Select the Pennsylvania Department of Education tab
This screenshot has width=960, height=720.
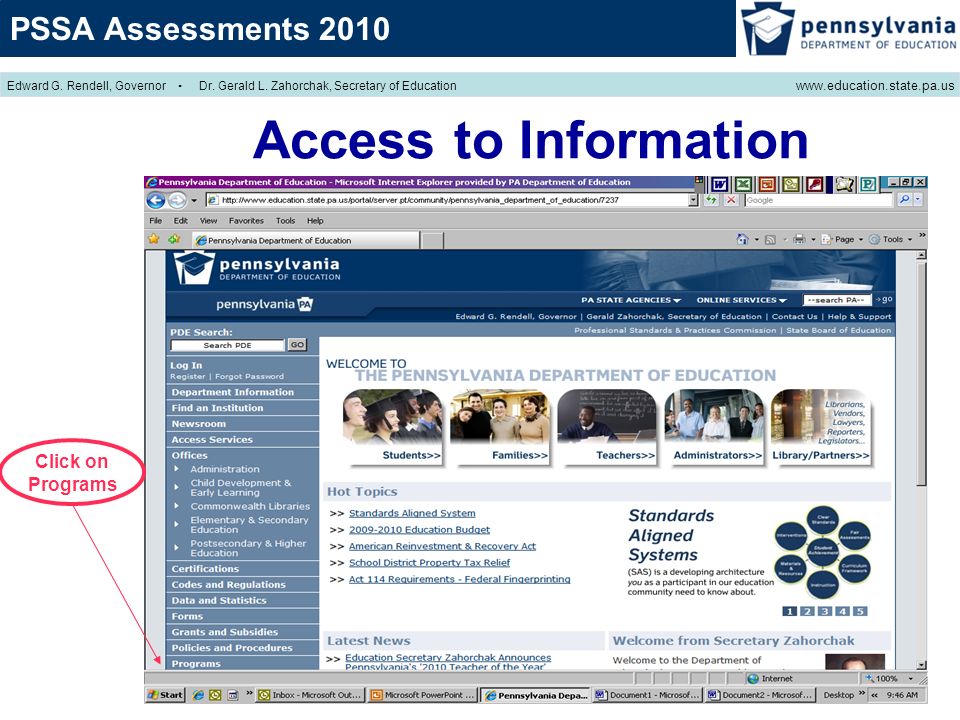click(306, 241)
